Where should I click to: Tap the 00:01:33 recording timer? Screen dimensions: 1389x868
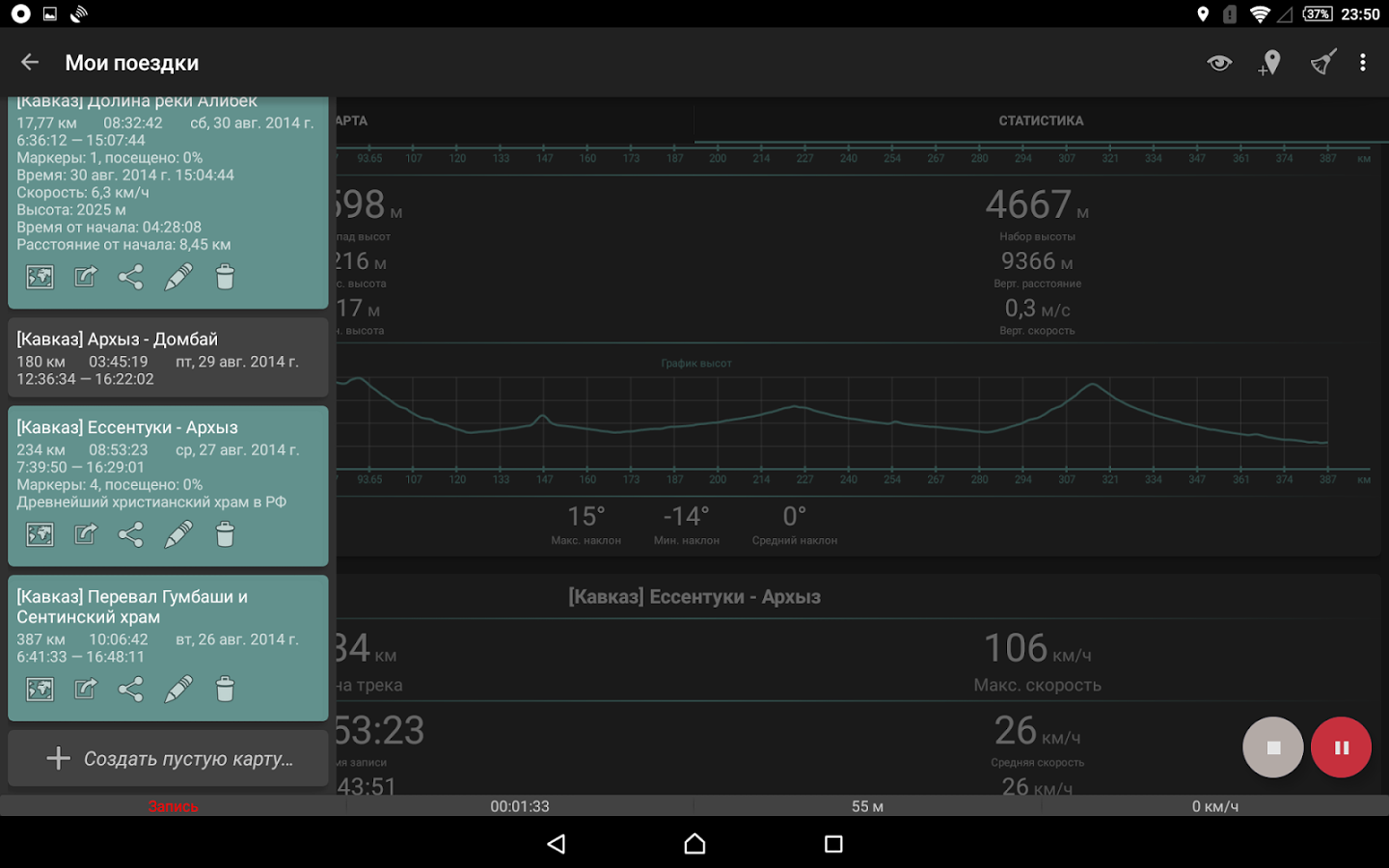tap(520, 806)
